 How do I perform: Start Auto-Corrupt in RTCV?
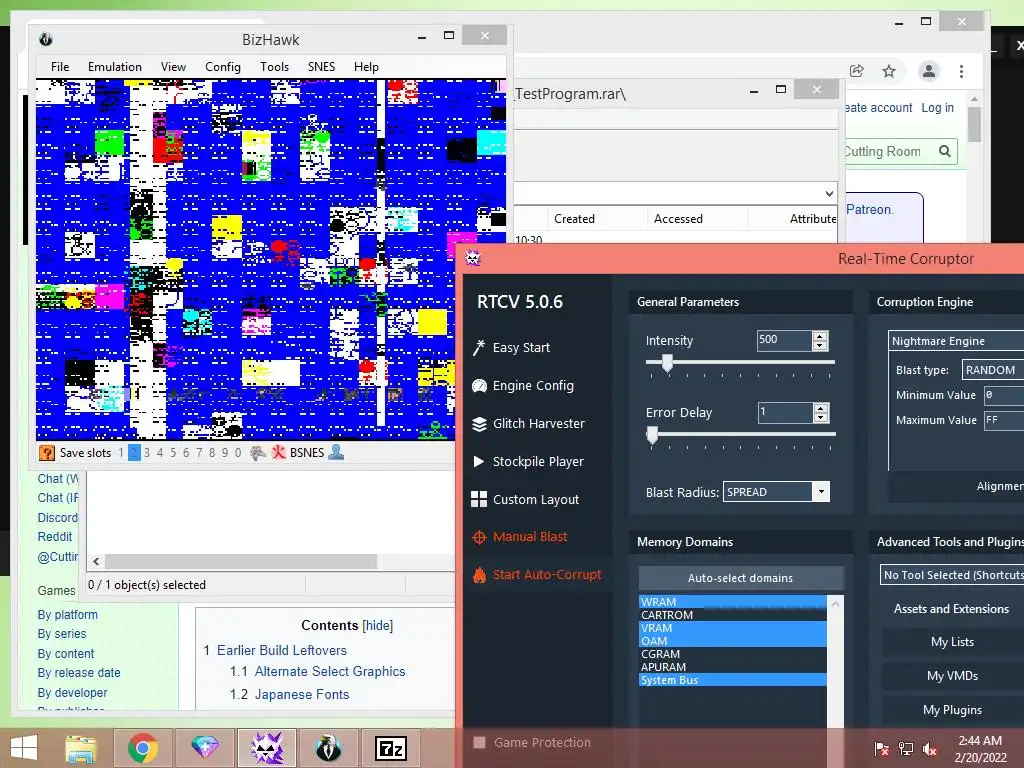tap(537, 575)
